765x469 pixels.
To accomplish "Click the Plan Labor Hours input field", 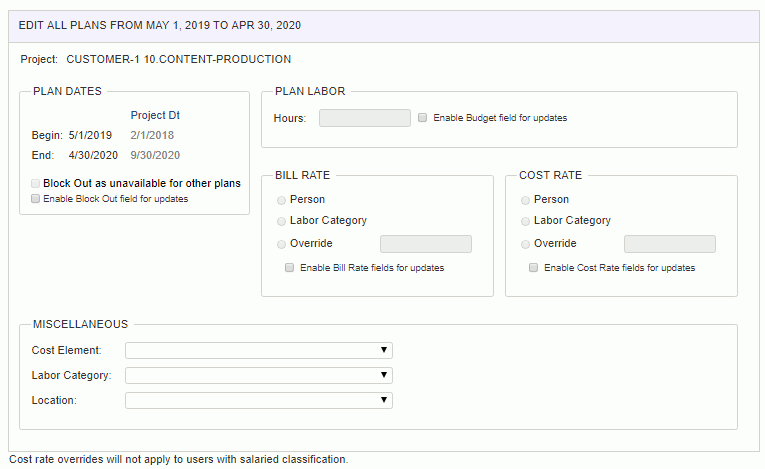I will [364, 118].
